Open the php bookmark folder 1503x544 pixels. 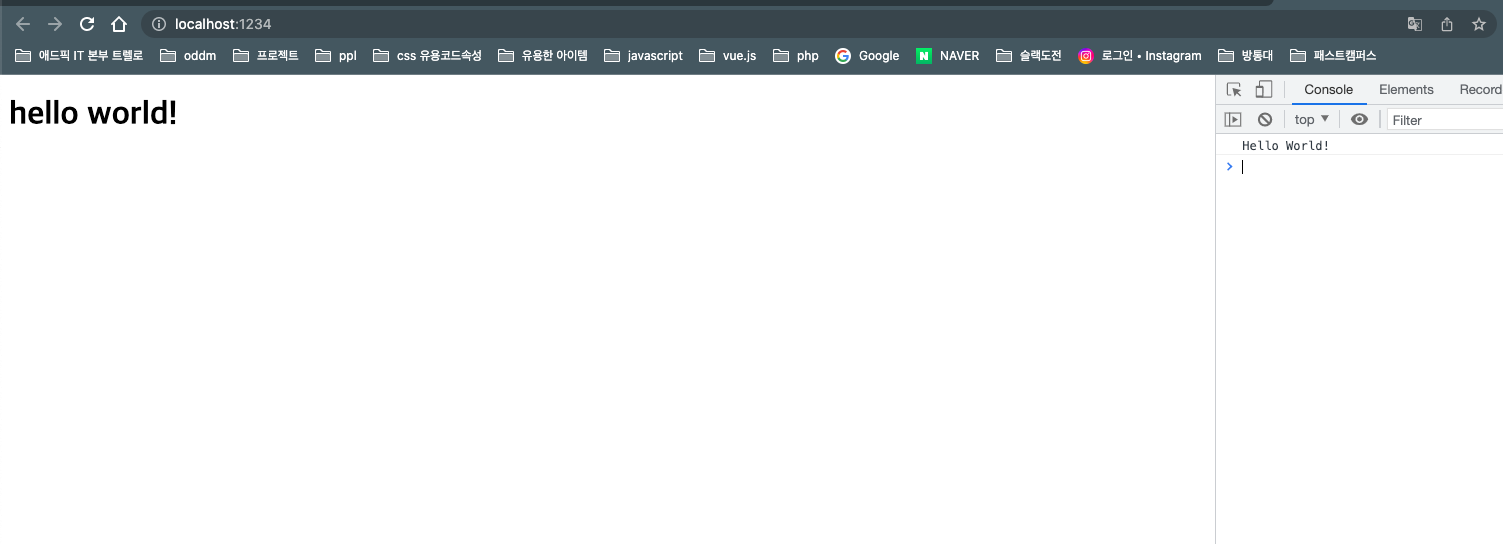(x=796, y=56)
